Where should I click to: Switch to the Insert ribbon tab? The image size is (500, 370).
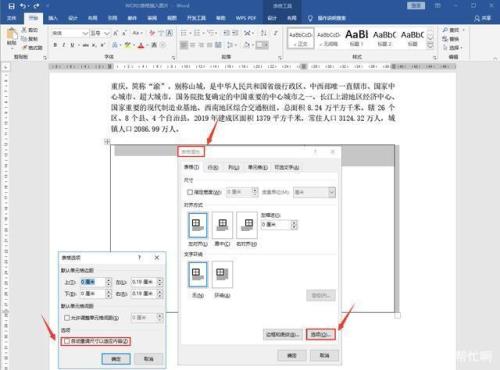[53, 18]
